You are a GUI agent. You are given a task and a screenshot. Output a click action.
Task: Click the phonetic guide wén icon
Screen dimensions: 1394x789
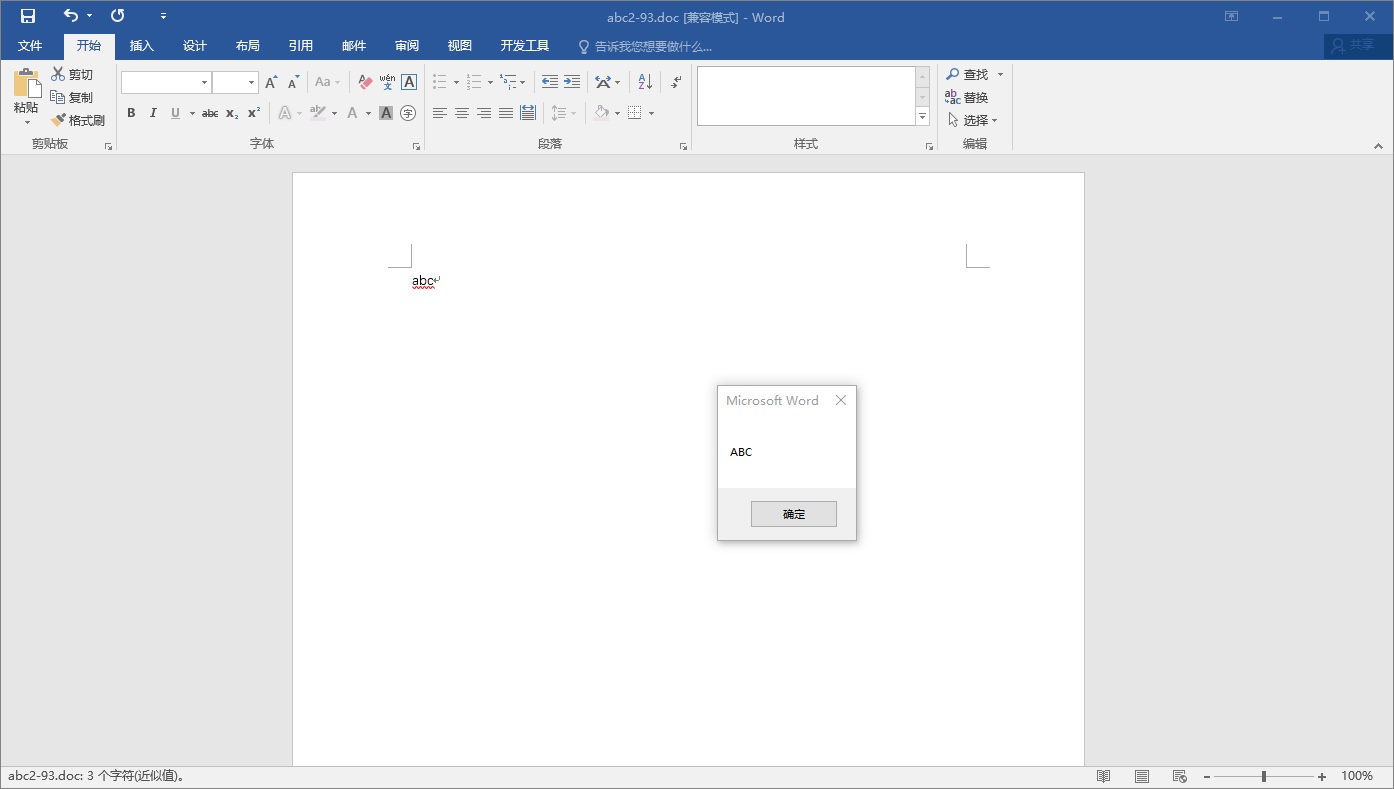click(x=387, y=83)
